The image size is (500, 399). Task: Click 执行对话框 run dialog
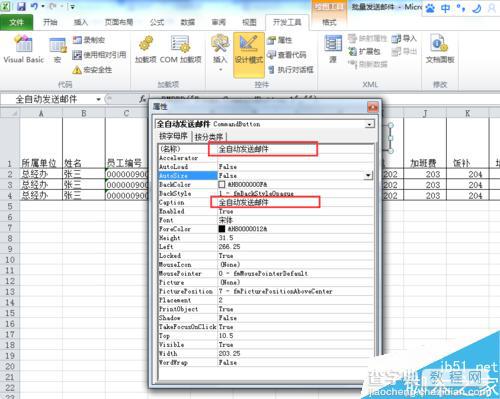pyautogui.click(x=291, y=69)
